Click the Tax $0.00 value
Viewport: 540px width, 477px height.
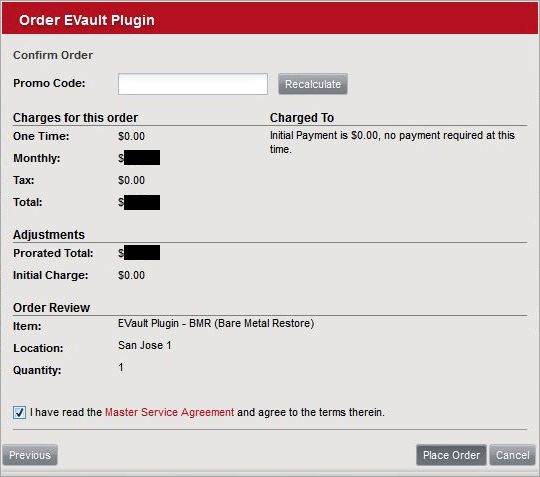(131, 180)
